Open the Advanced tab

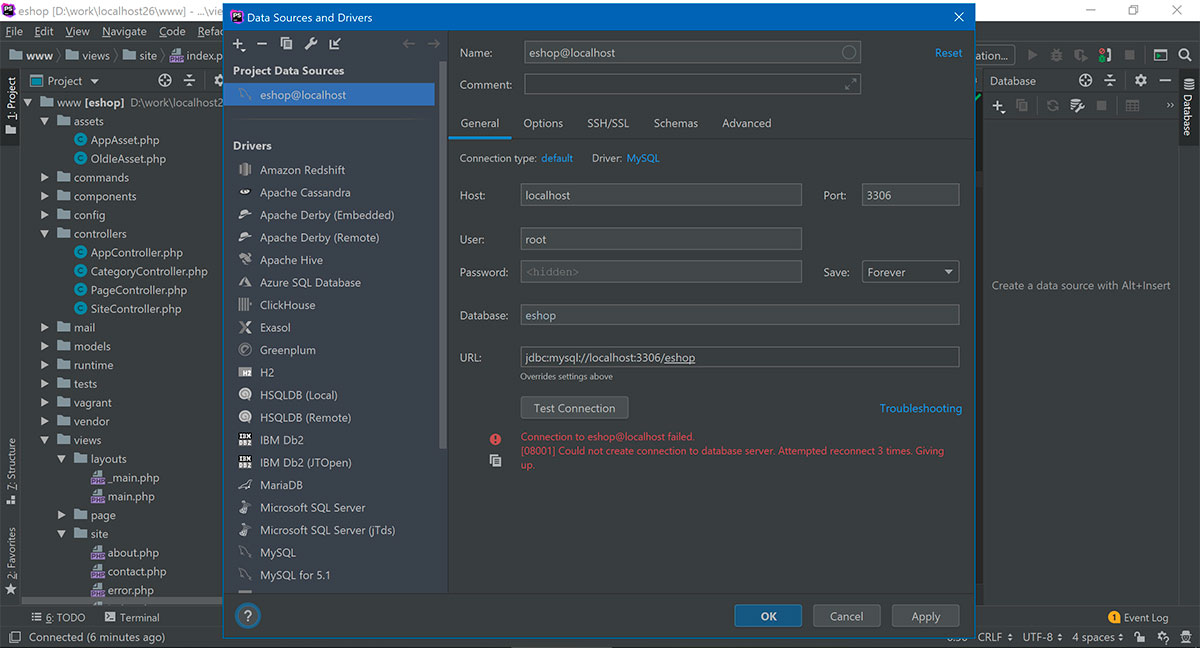pos(746,123)
